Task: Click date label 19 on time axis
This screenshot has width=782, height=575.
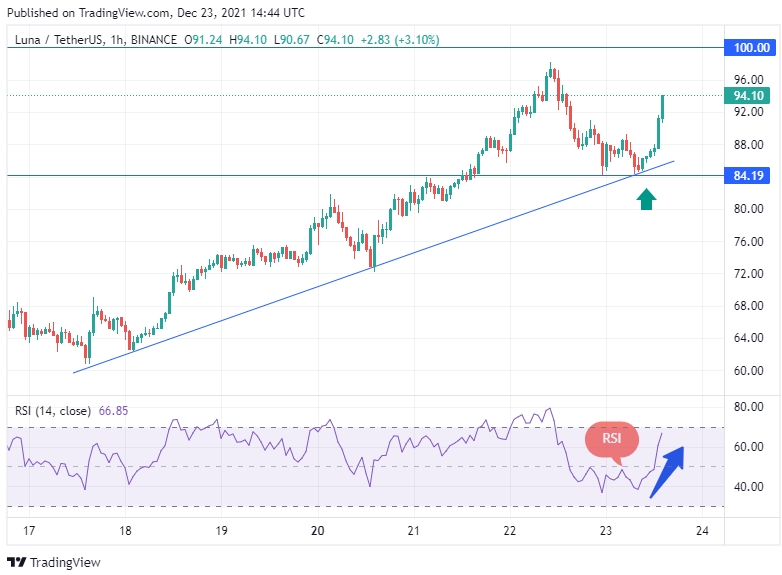Action: coord(221,531)
